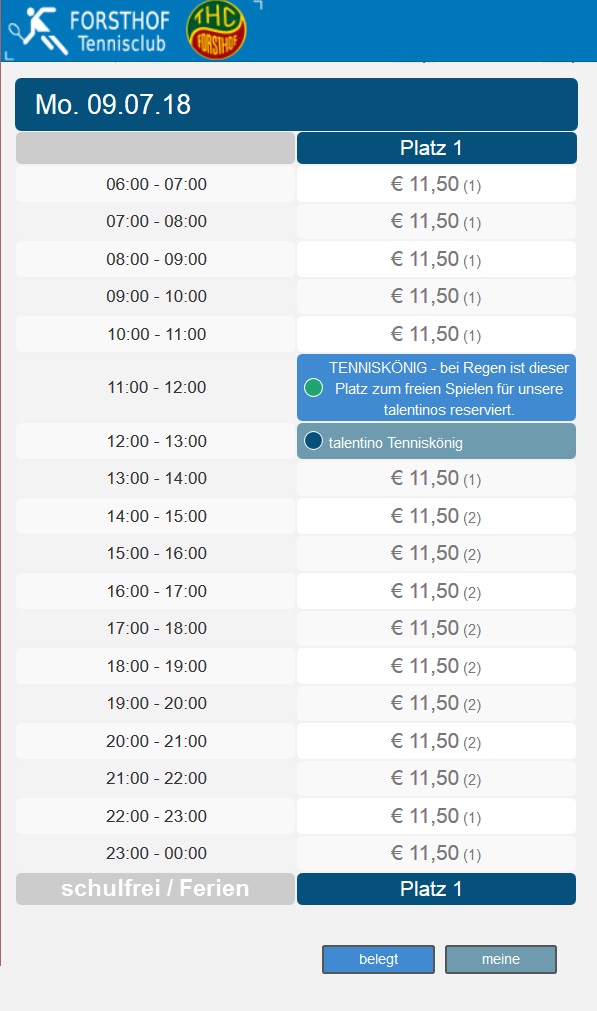
Task: Book the 06:00 - 07:00 slot on Platz 1
Action: [x=436, y=184]
